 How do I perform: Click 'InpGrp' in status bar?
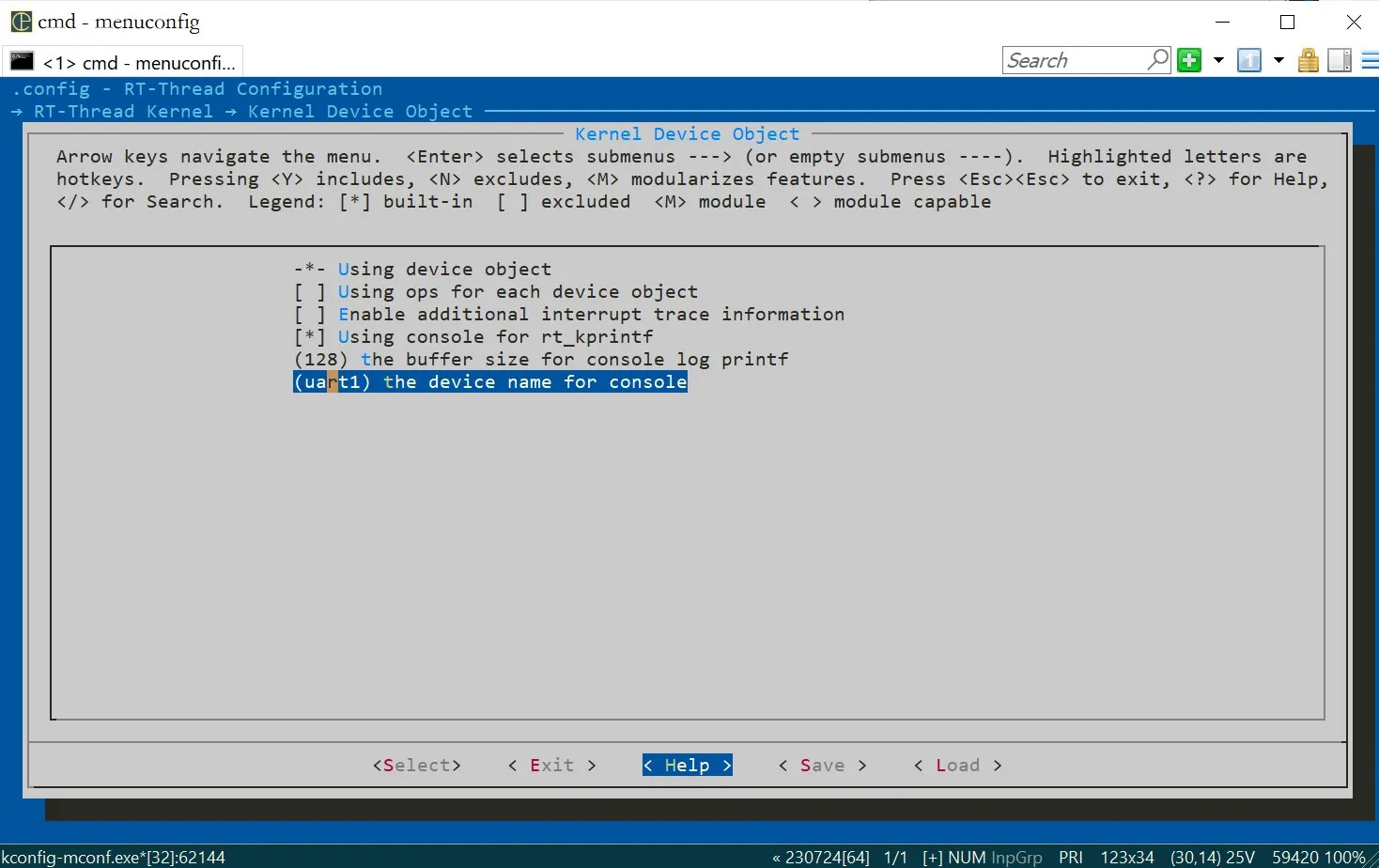(1016, 857)
